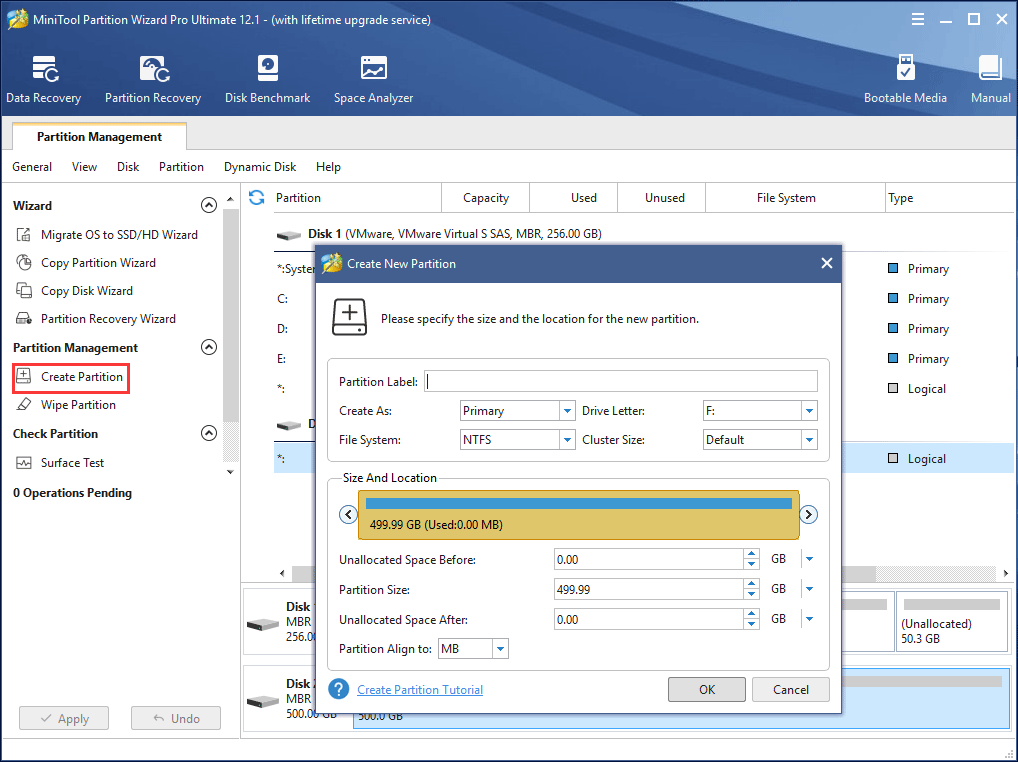
Task: Open the Disk menu
Action: tap(128, 167)
